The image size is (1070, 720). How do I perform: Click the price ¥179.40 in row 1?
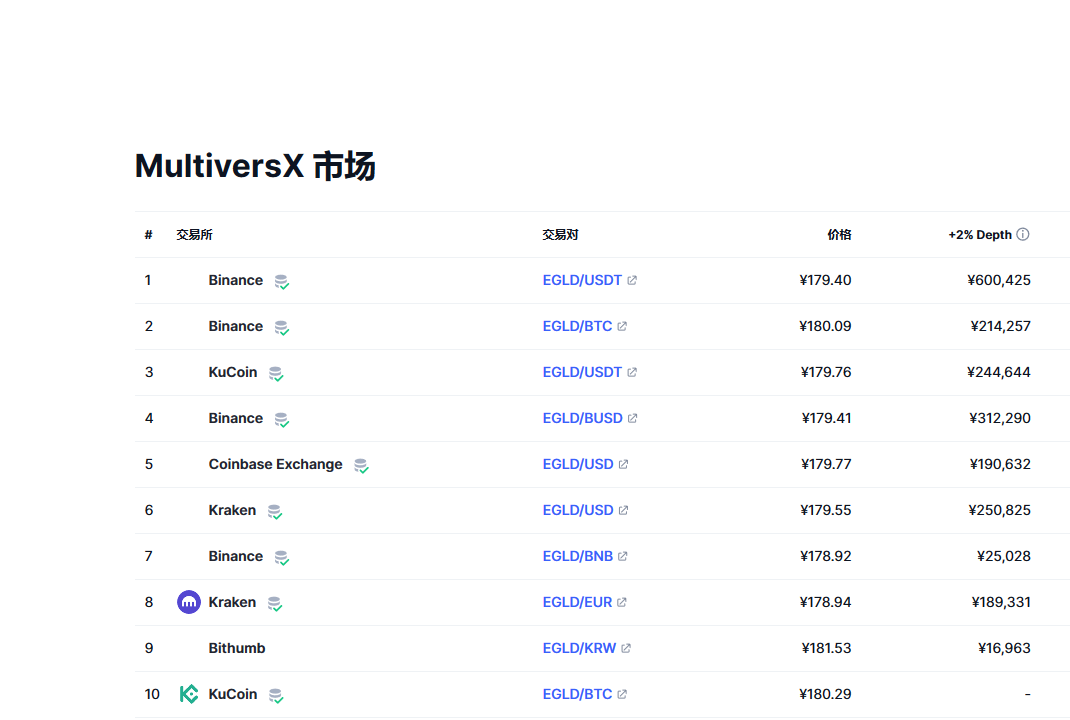(825, 280)
